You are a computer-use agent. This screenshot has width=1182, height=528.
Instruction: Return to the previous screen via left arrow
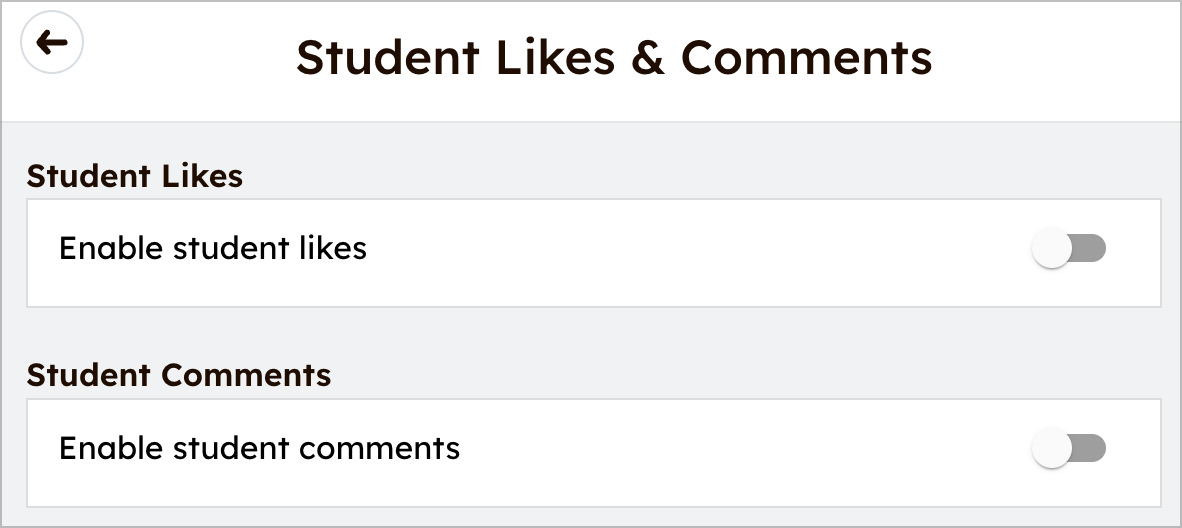pyautogui.click(x=52, y=43)
